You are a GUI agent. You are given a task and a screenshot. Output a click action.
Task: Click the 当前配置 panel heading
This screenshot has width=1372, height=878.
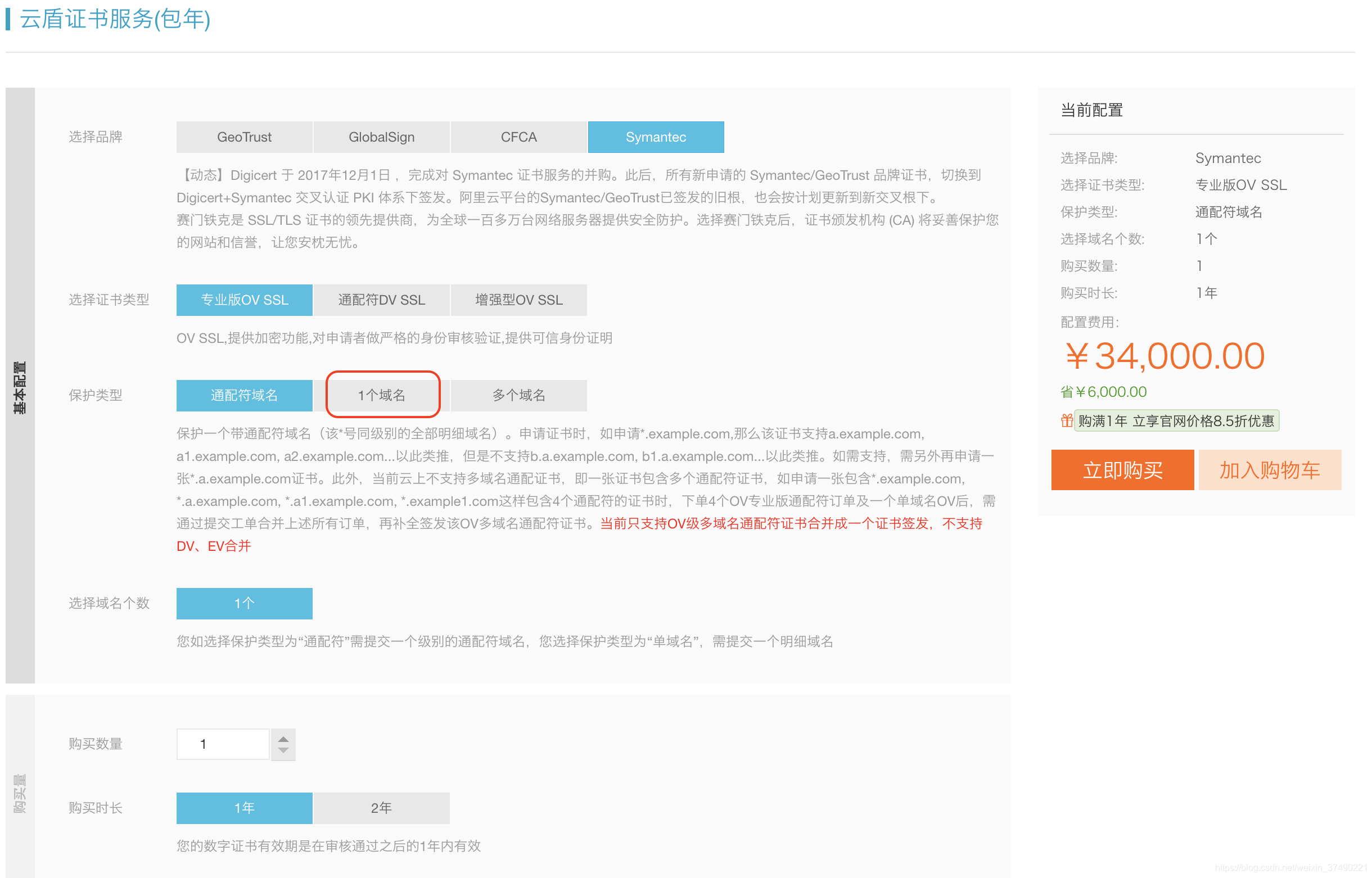[x=1091, y=110]
